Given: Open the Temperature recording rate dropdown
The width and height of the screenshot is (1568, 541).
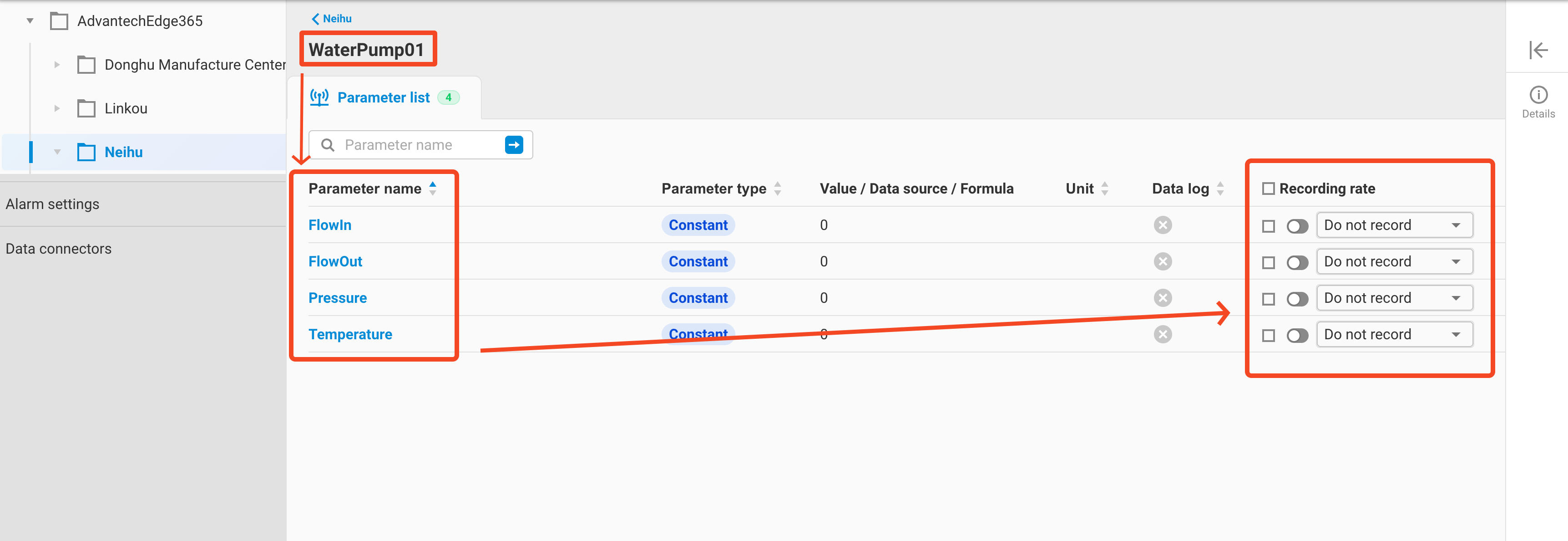Looking at the screenshot, I should [x=1394, y=334].
